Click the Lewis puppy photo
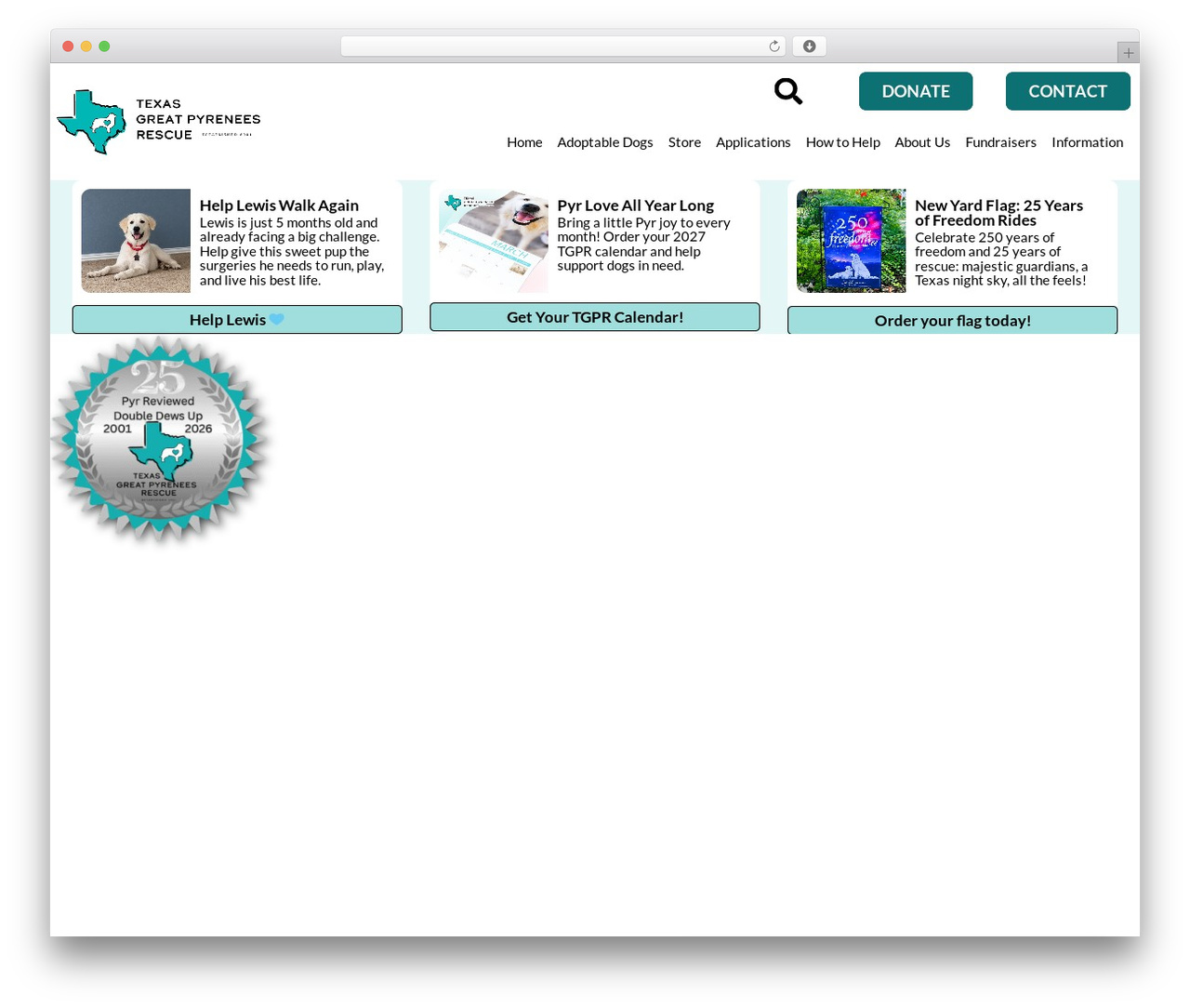The image size is (1190, 1008). point(136,241)
